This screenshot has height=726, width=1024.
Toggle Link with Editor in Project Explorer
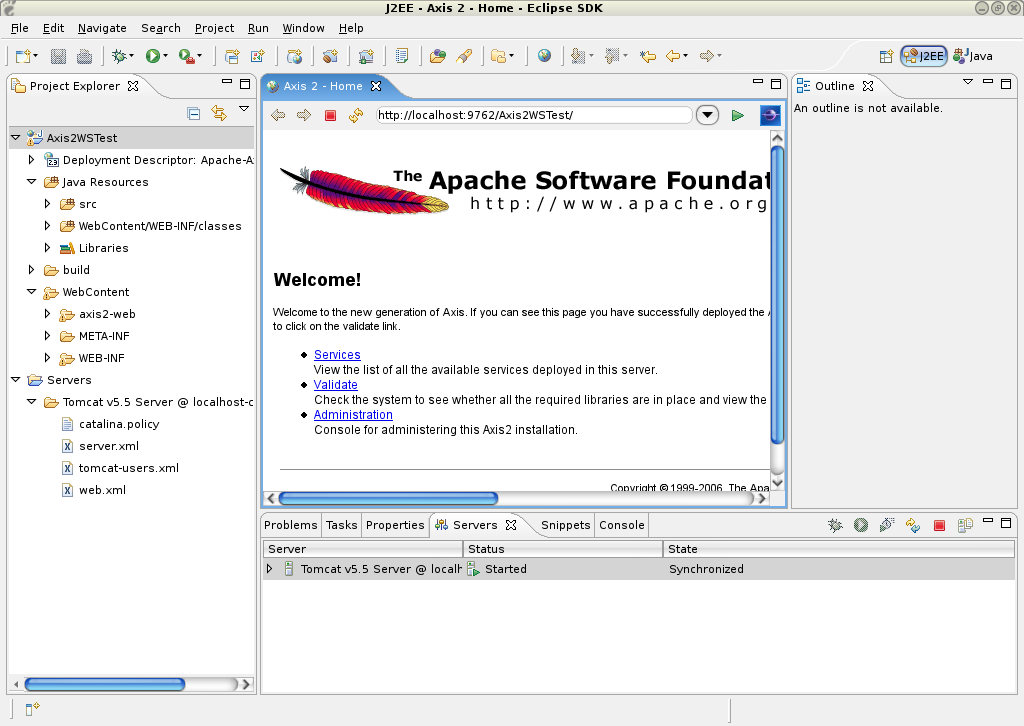[x=219, y=113]
